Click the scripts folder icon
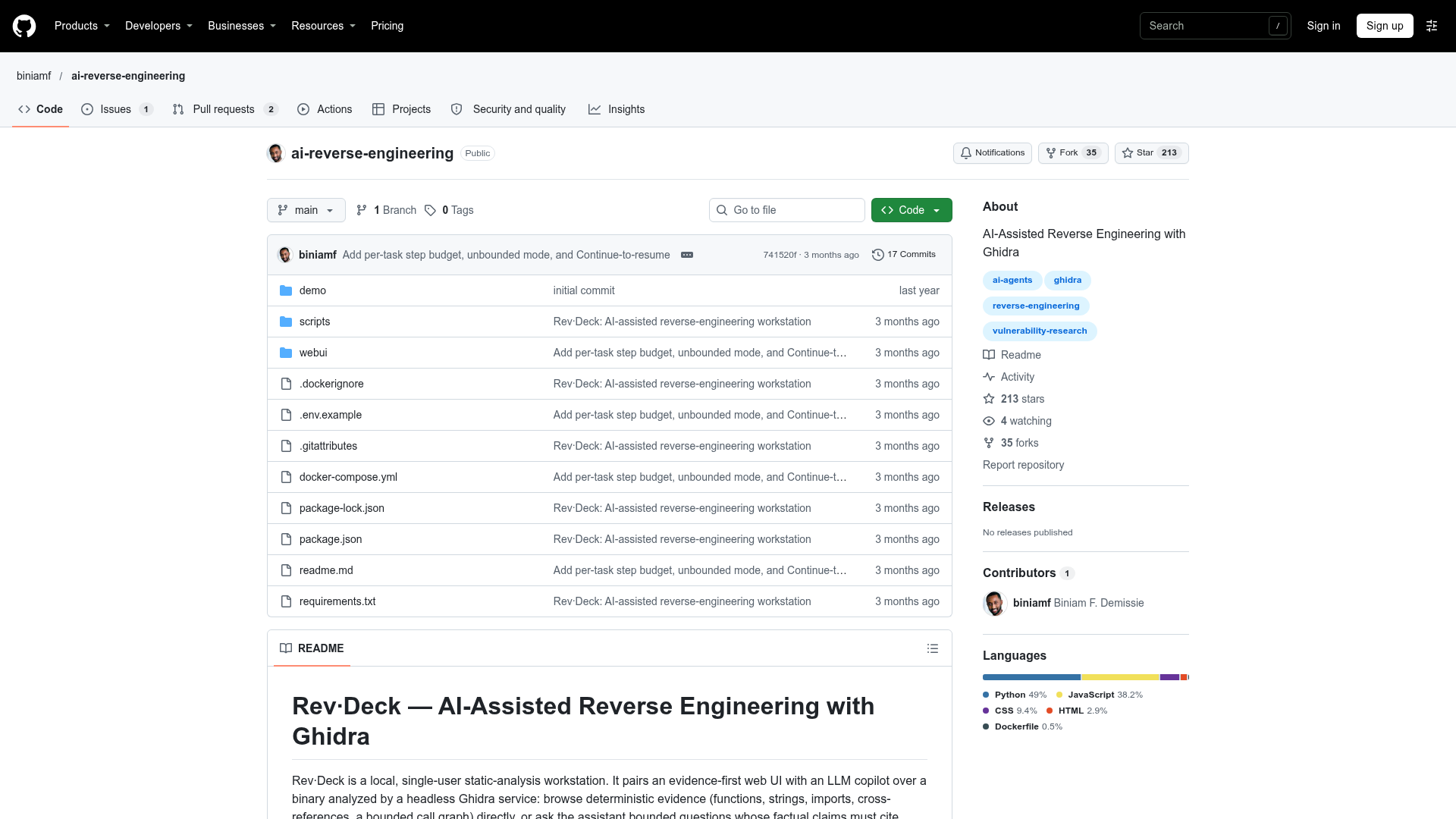Viewport: 1456px width, 819px height. coord(286,322)
